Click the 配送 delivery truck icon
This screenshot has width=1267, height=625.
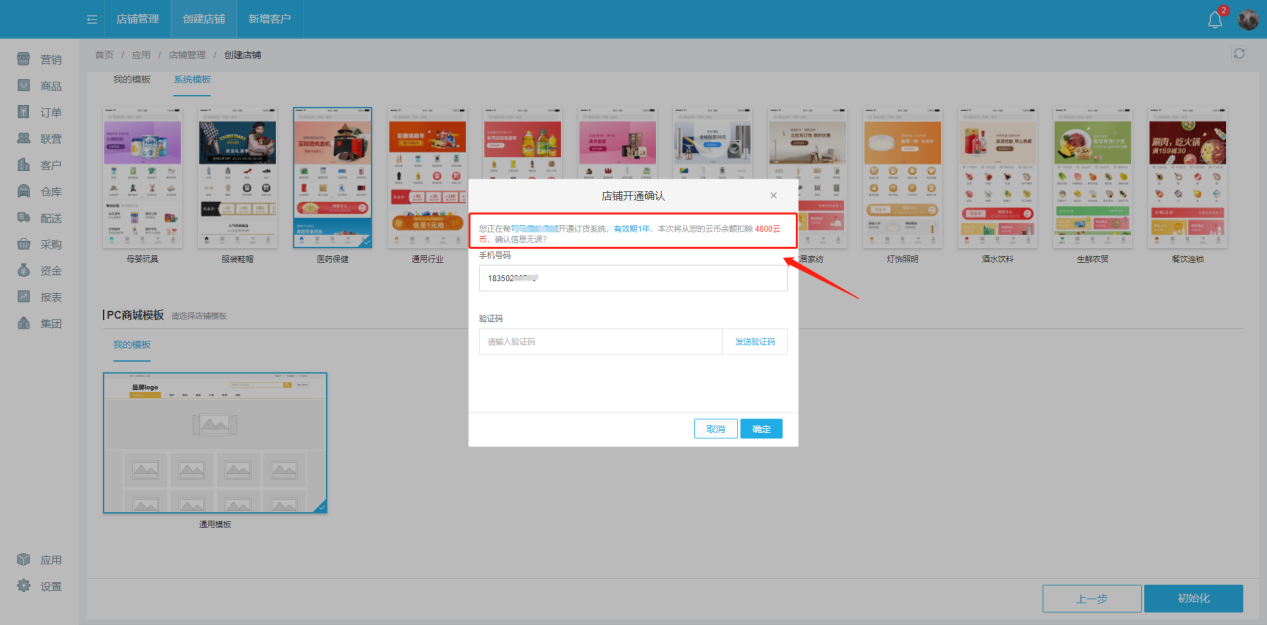(x=23, y=218)
